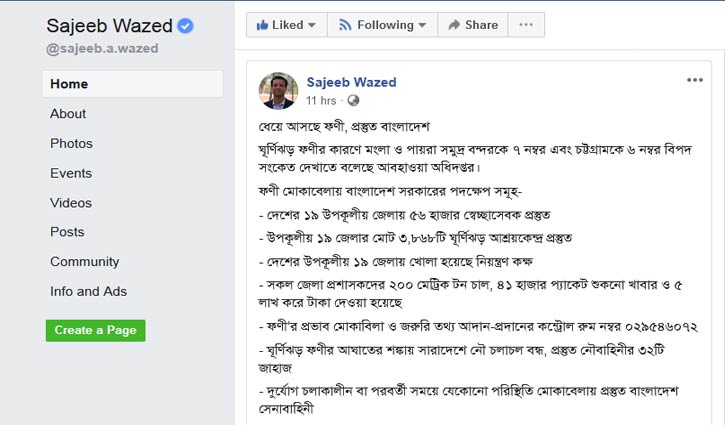This screenshot has width=725, height=425.
Task: Open the 11 hrs timestamp link
Action: (x=321, y=101)
